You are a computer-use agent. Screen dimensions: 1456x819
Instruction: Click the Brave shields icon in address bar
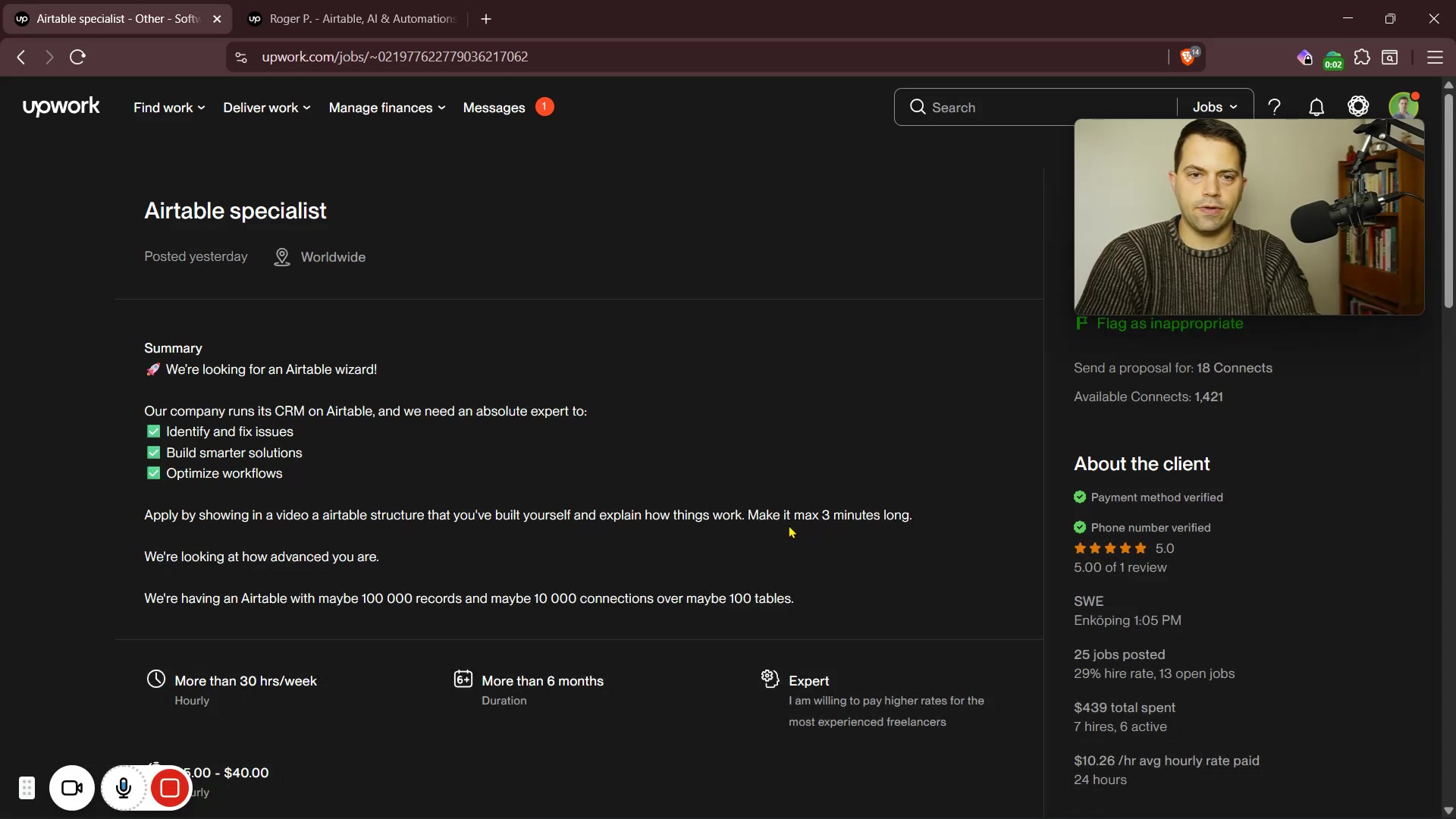[x=1188, y=58]
